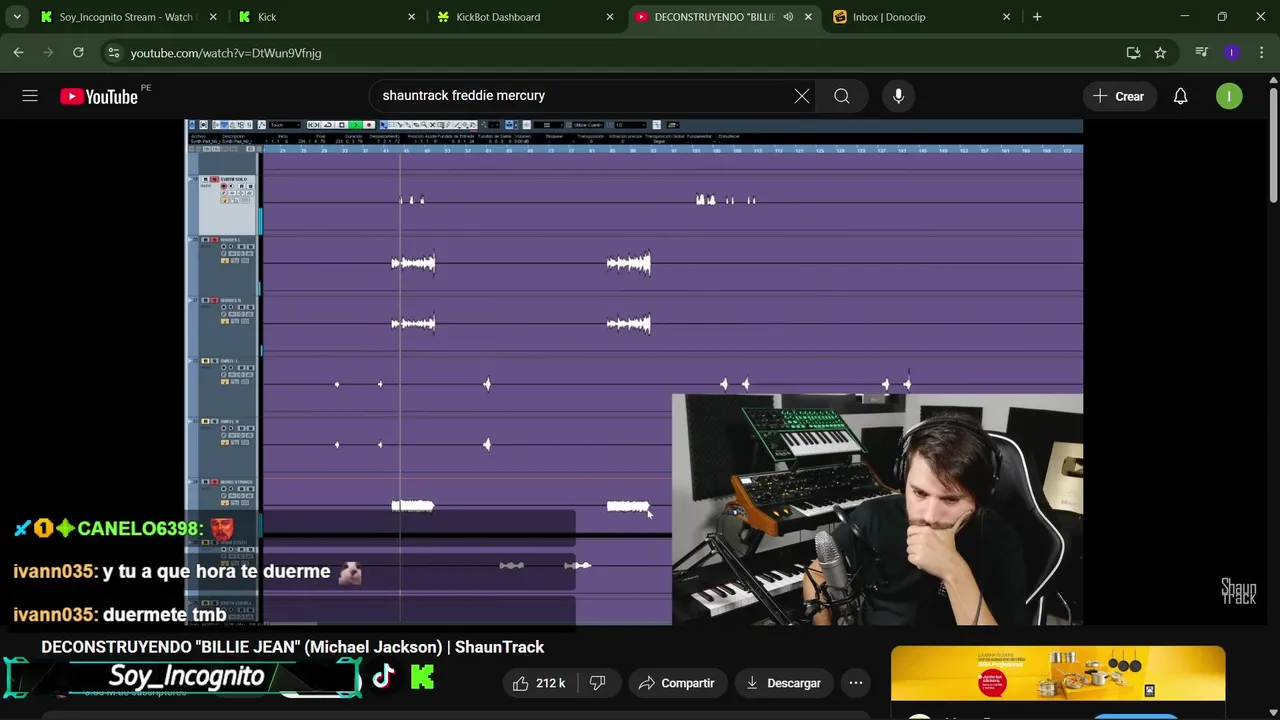1280x720 pixels.
Task: Open a new browser tab
Action: [1037, 17]
